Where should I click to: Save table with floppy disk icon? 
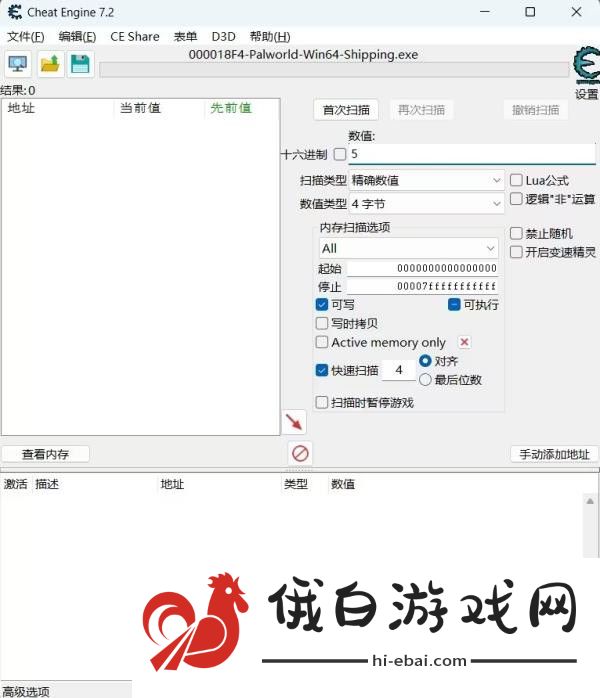coord(80,64)
